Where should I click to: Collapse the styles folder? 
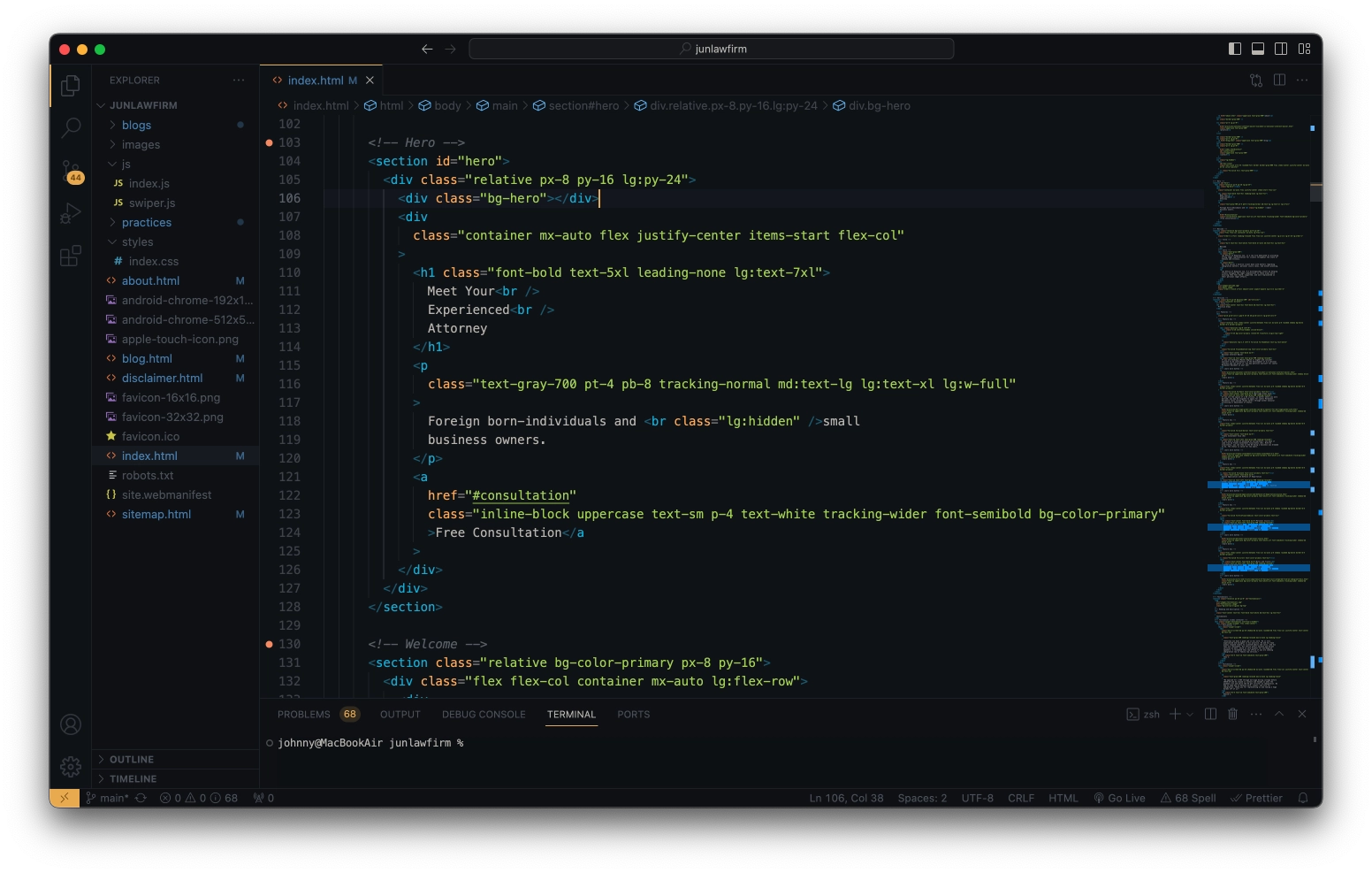tap(176, 241)
